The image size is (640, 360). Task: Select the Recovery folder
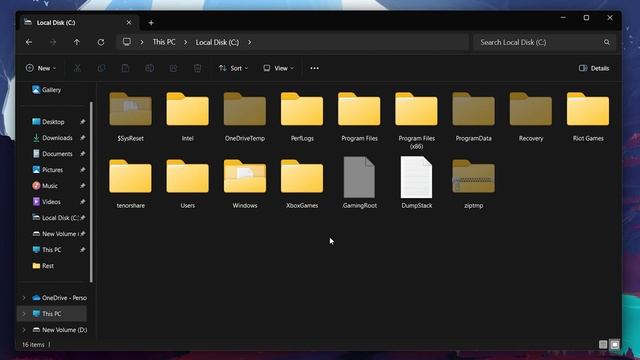[531, 117]
